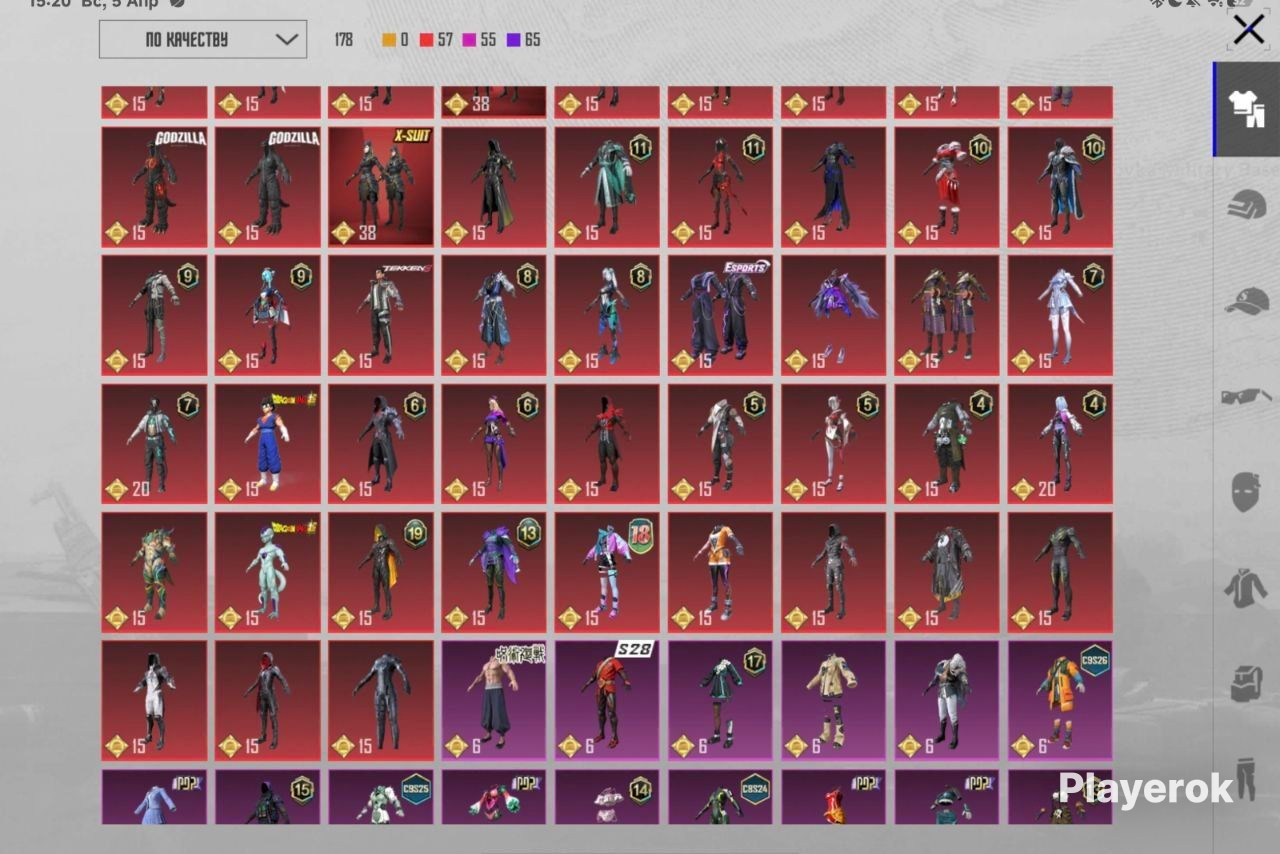Select the C9S25 outfit card
The width and height of the screenshot is (1280, 854).
pos(381,797)
